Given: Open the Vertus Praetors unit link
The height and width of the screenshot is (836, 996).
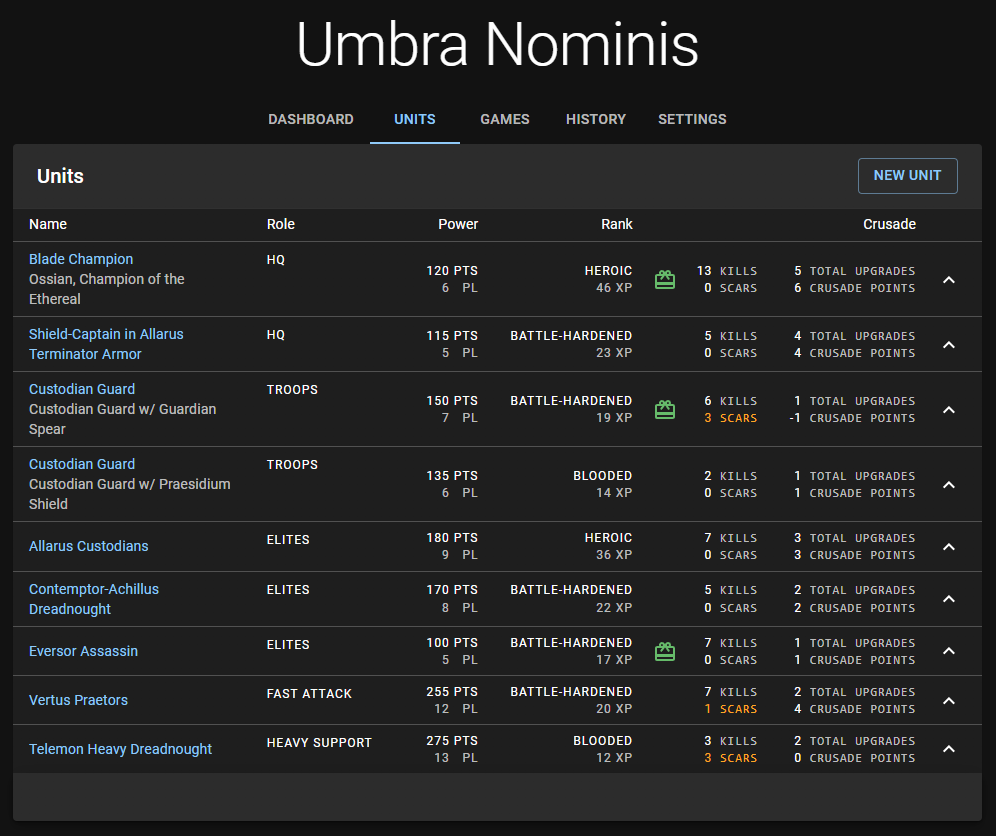Looking at the screenshot, I should 78,700.
